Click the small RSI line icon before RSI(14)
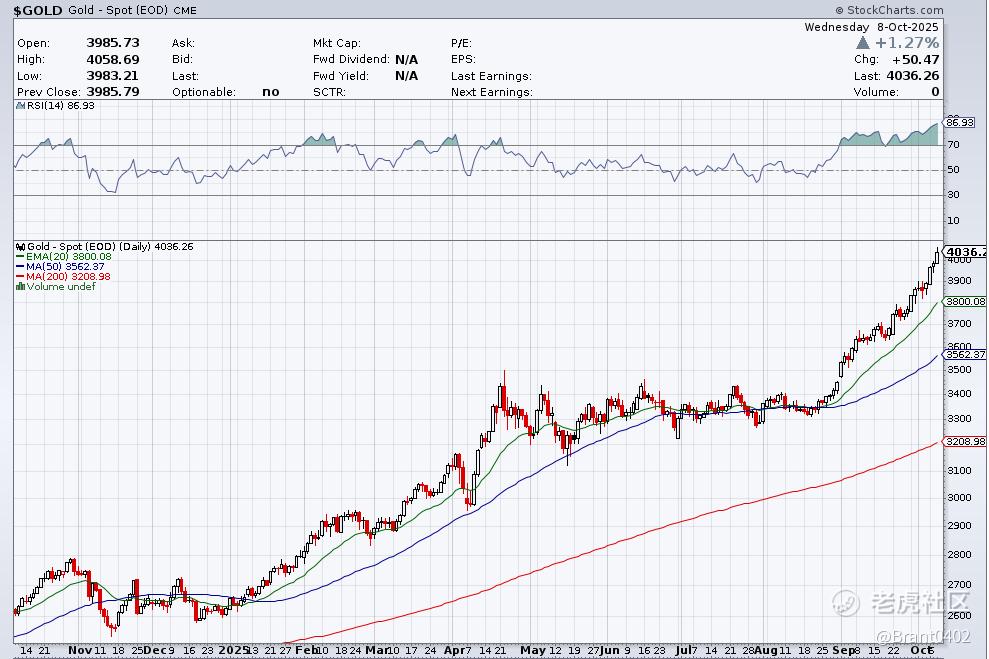 (20, 105)
